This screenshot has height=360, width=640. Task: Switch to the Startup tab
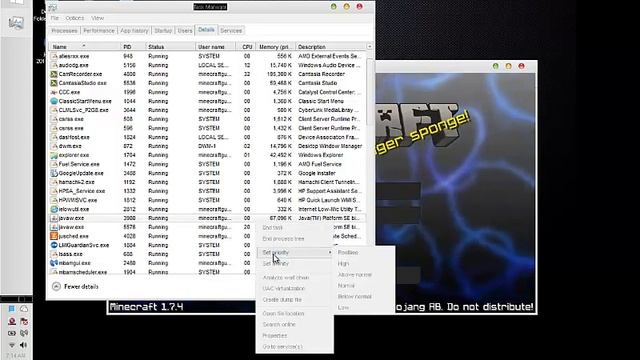point(163,31)
